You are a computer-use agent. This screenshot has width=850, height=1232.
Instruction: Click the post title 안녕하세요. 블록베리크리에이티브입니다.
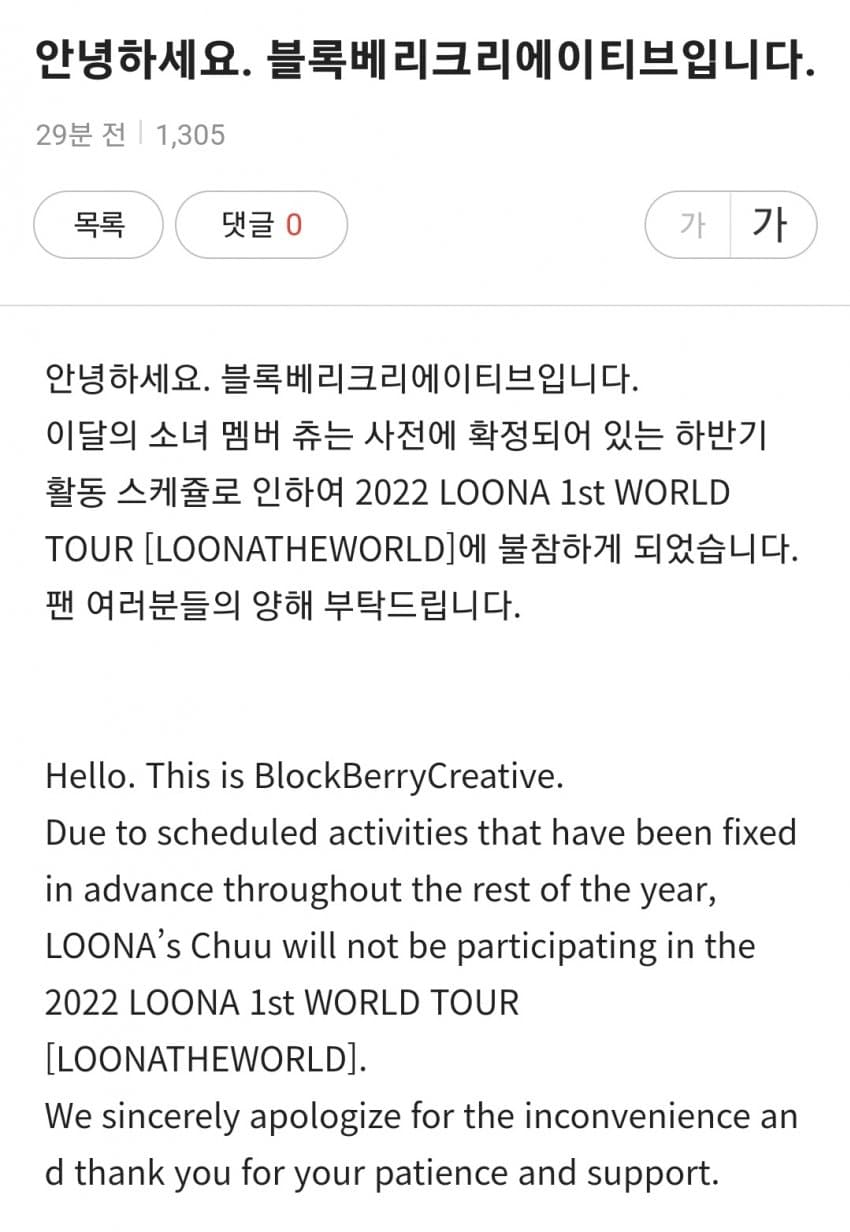coord(425,62)
